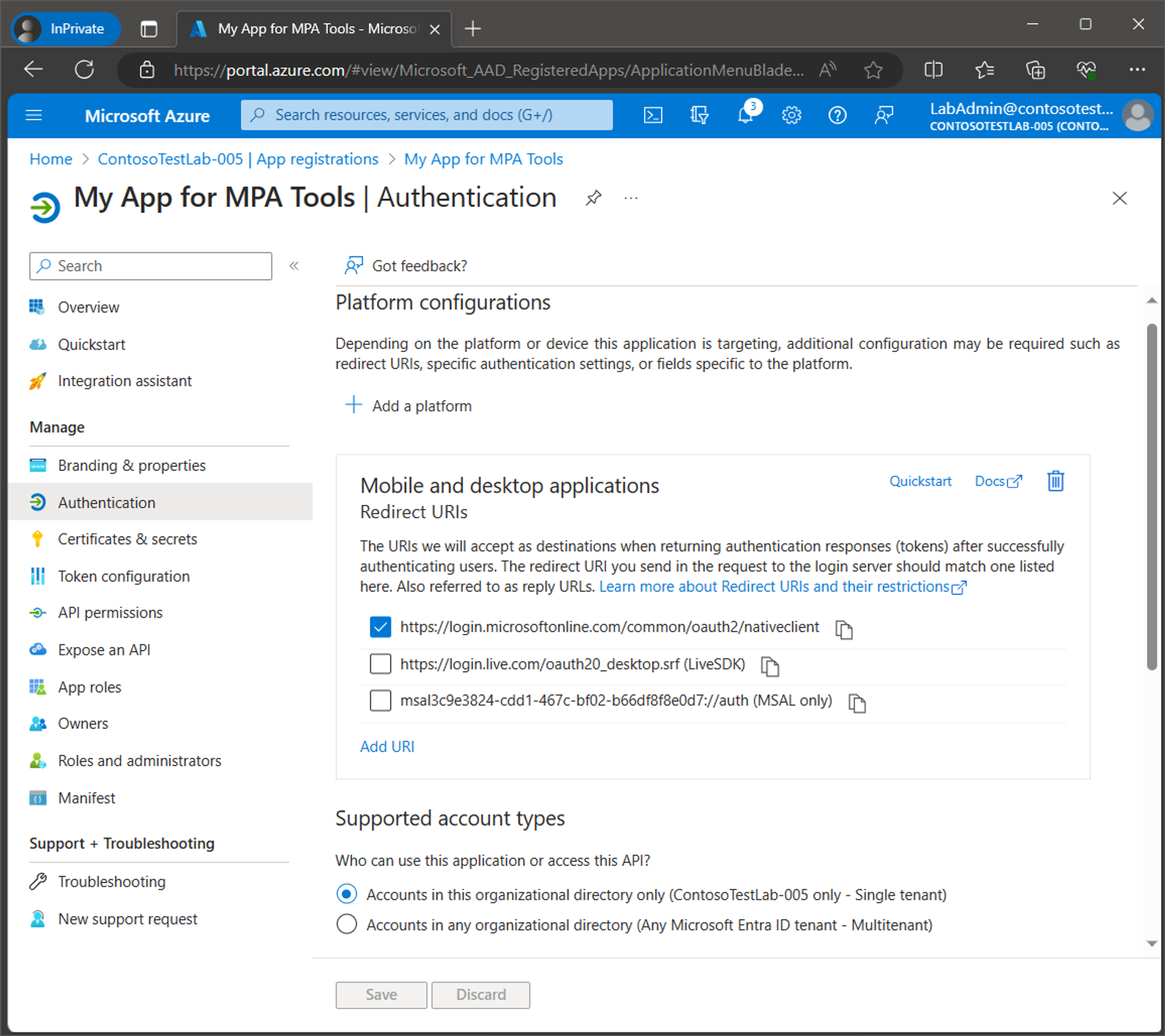The height and width of the screenshot is (1036, 1165).
Task: Copy the nativeclient redirect URI
Action: (843, 630)
